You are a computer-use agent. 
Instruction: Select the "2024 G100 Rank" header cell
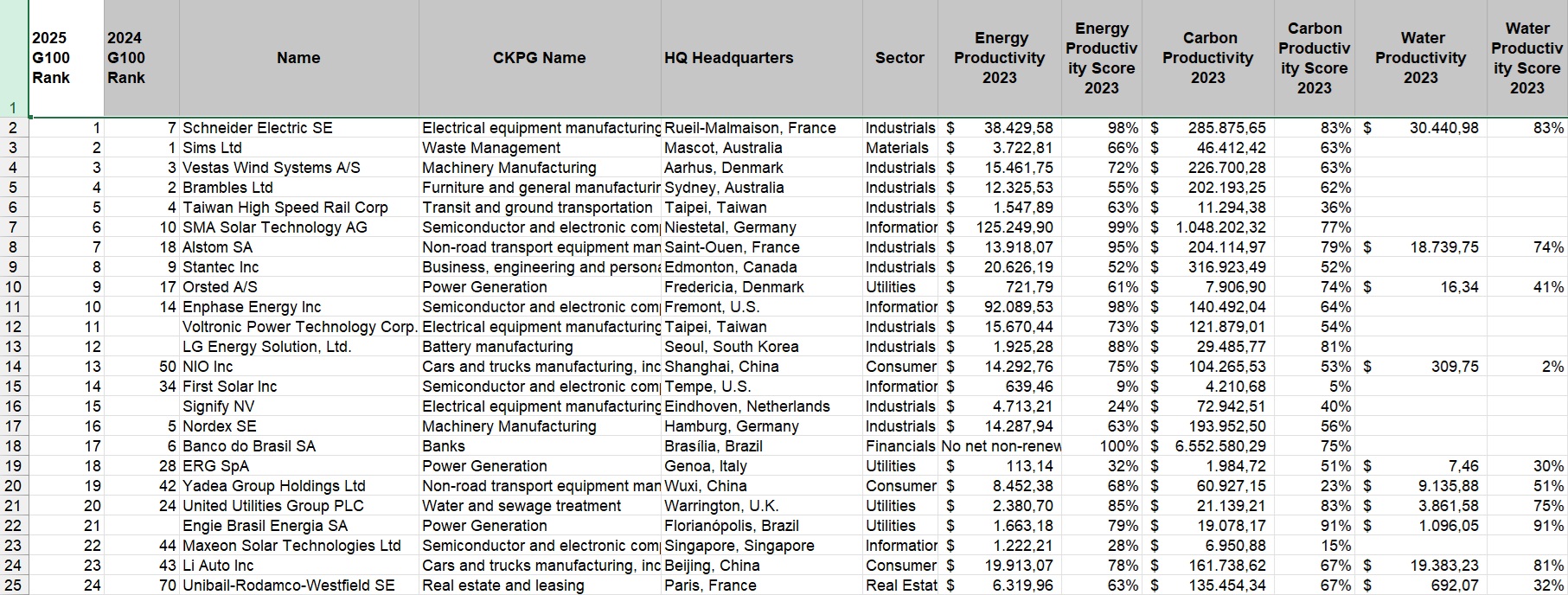142,58
